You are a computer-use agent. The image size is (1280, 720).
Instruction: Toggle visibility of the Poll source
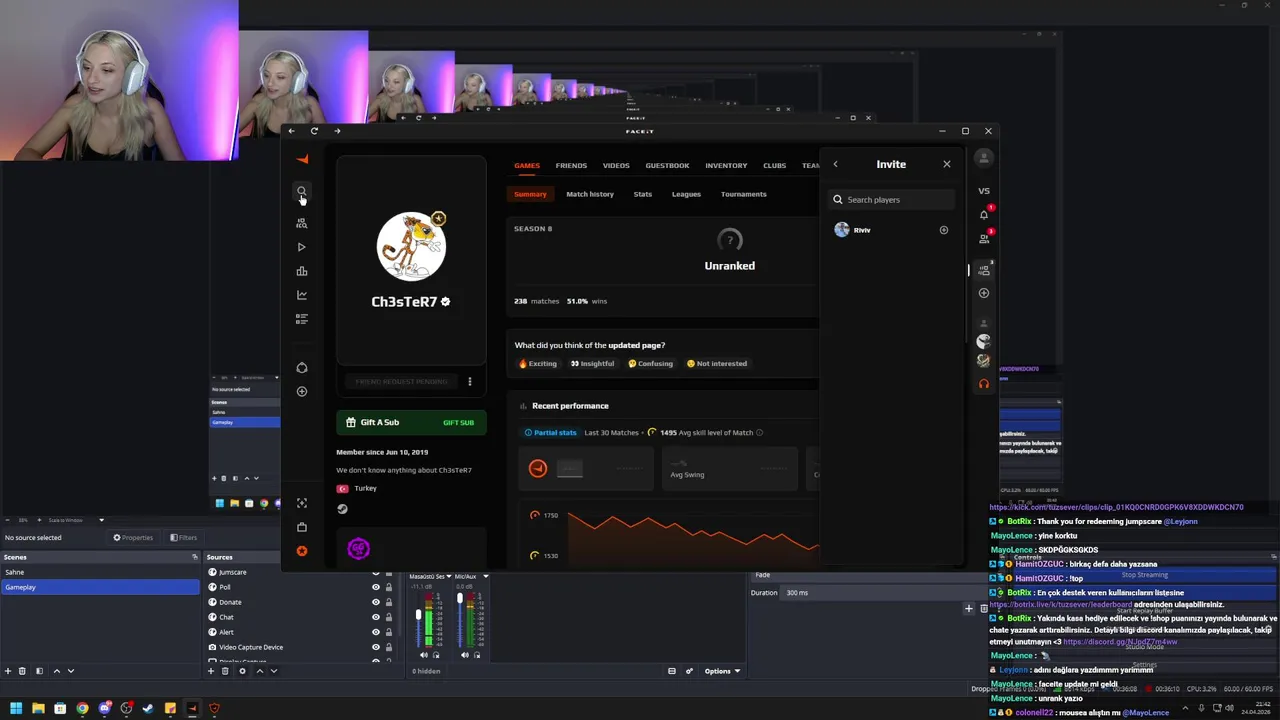coord(376,587)
